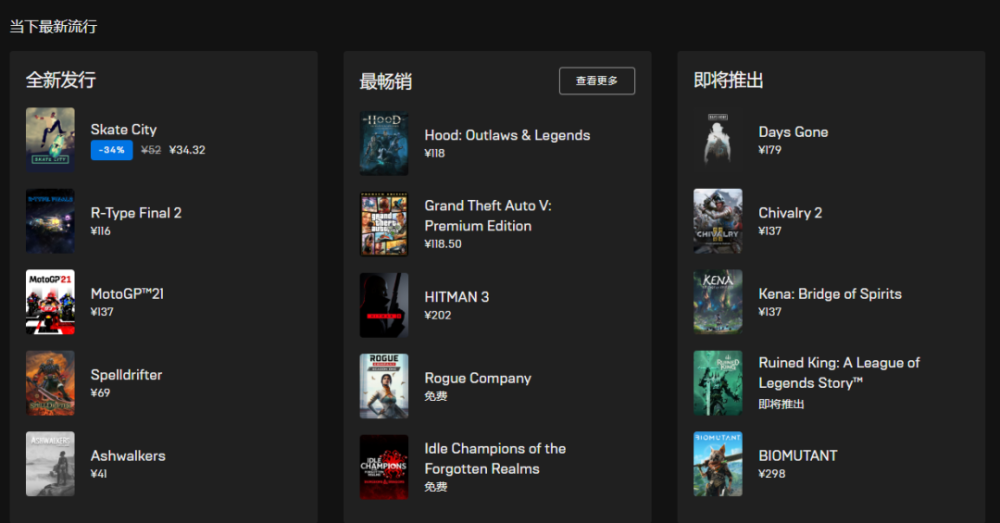Open Grand Theft Auto V: Premium Edition title
This screenshot has width=1000, height=523.
pyautogui.click(x=488, y=216)
